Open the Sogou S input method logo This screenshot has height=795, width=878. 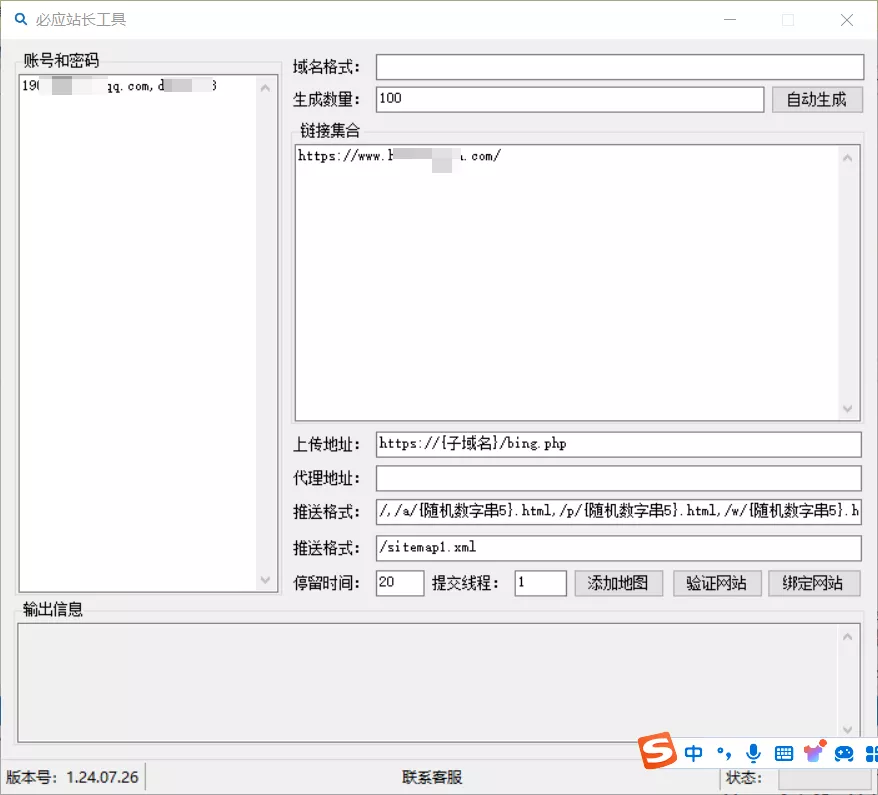click(657, 750)
